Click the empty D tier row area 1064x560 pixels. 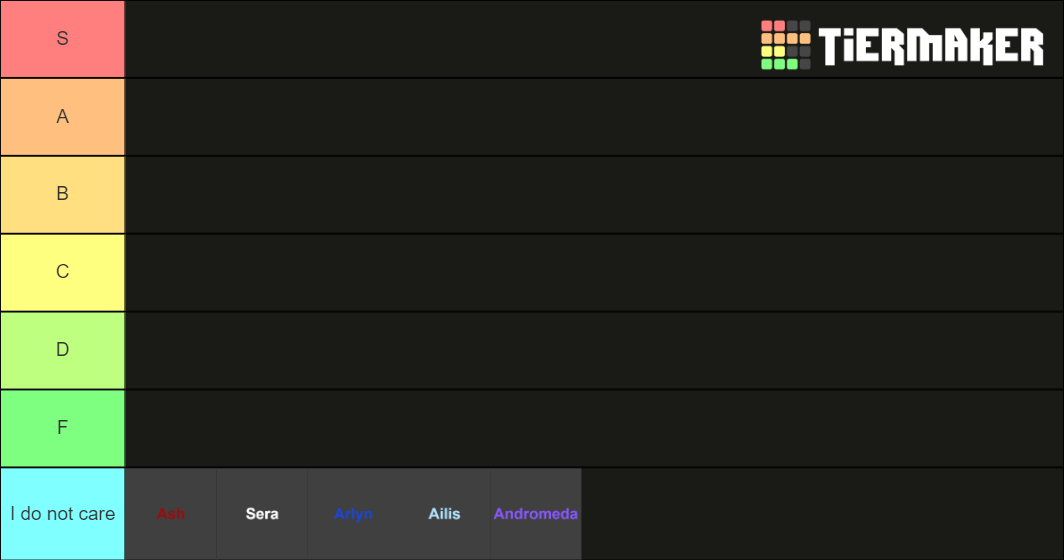point(594,350)
